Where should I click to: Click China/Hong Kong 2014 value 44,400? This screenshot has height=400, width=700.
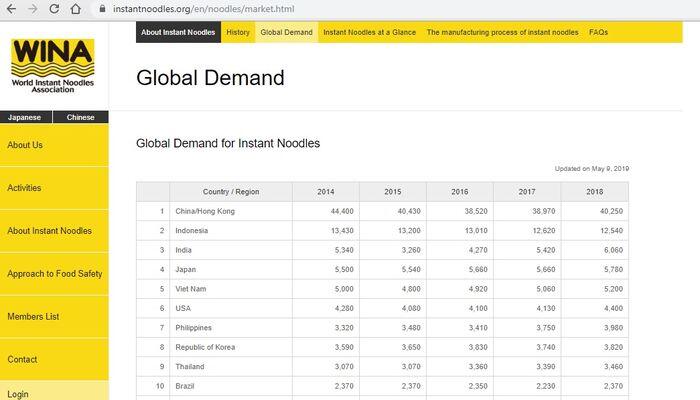(x=342, y=211)
